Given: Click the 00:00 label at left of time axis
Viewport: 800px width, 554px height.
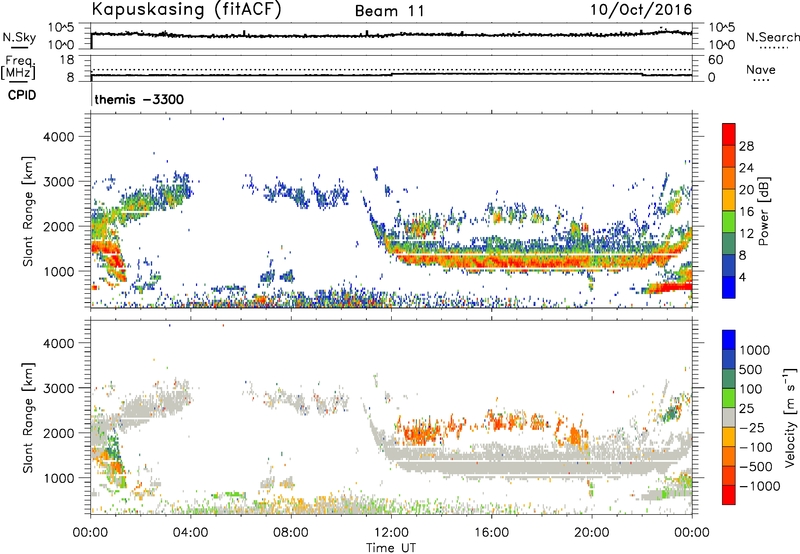Looking at the screenshot, I should click(x=90, y=533).
